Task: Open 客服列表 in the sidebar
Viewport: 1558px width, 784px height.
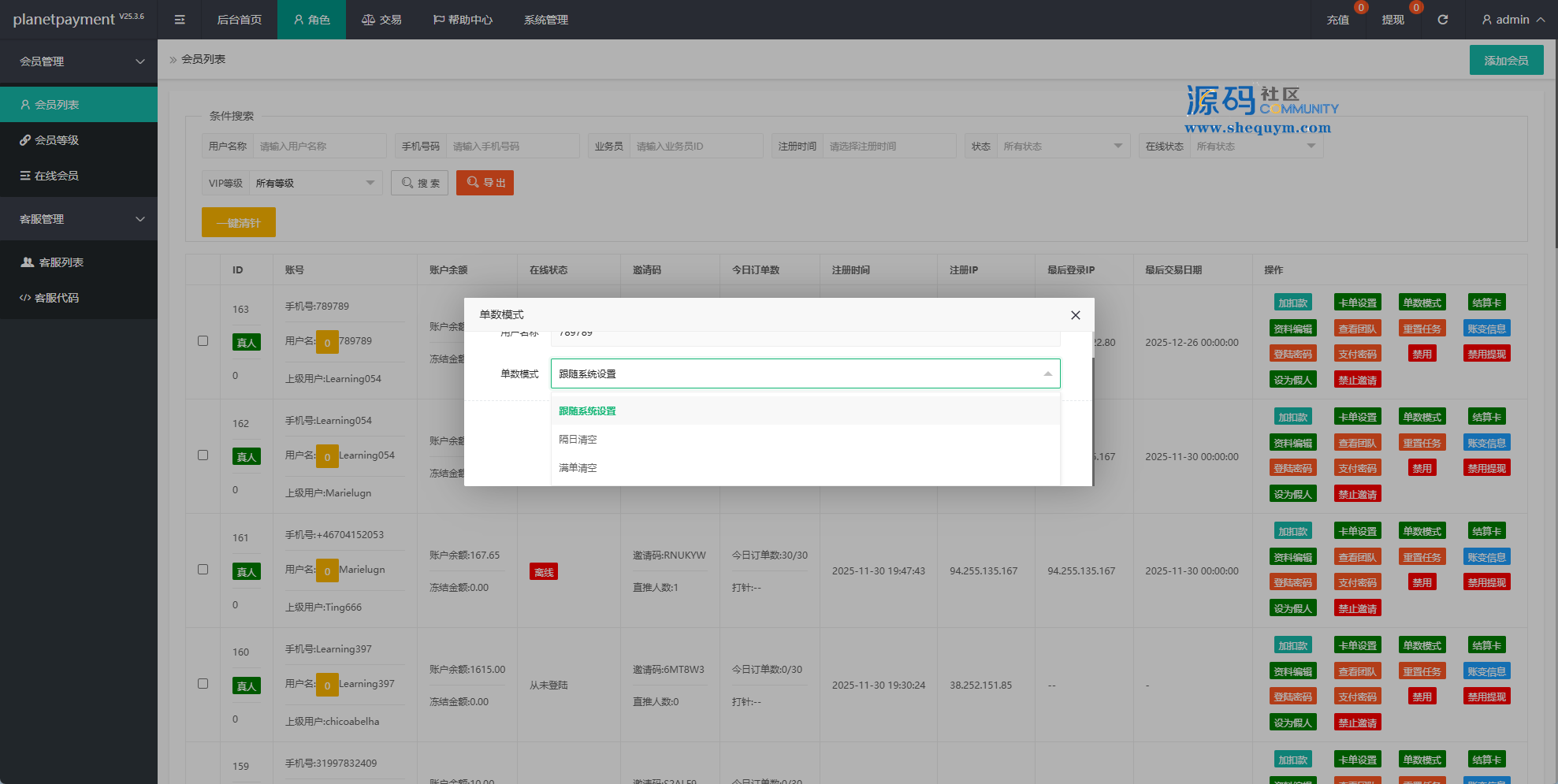Action: point(61,262)
